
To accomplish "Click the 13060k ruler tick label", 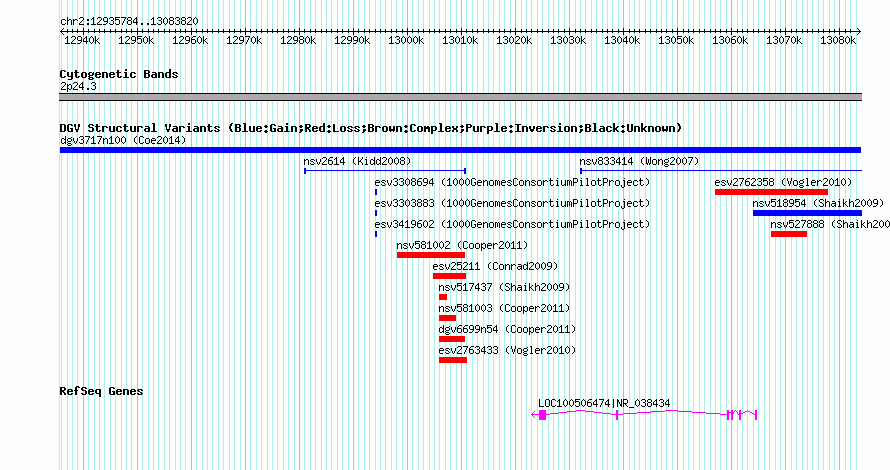I will (730, 40).
